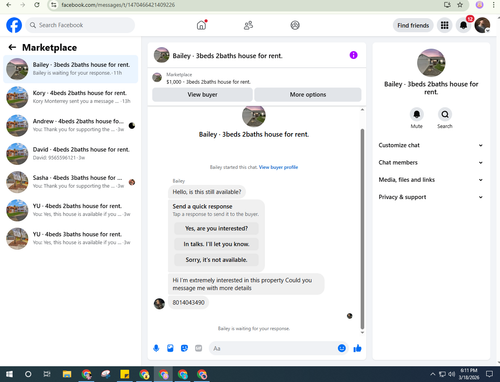This screenshot has width=500, height=382.
Task: Open the Facebook menu grid icon
Action: (x=444, y=25)
